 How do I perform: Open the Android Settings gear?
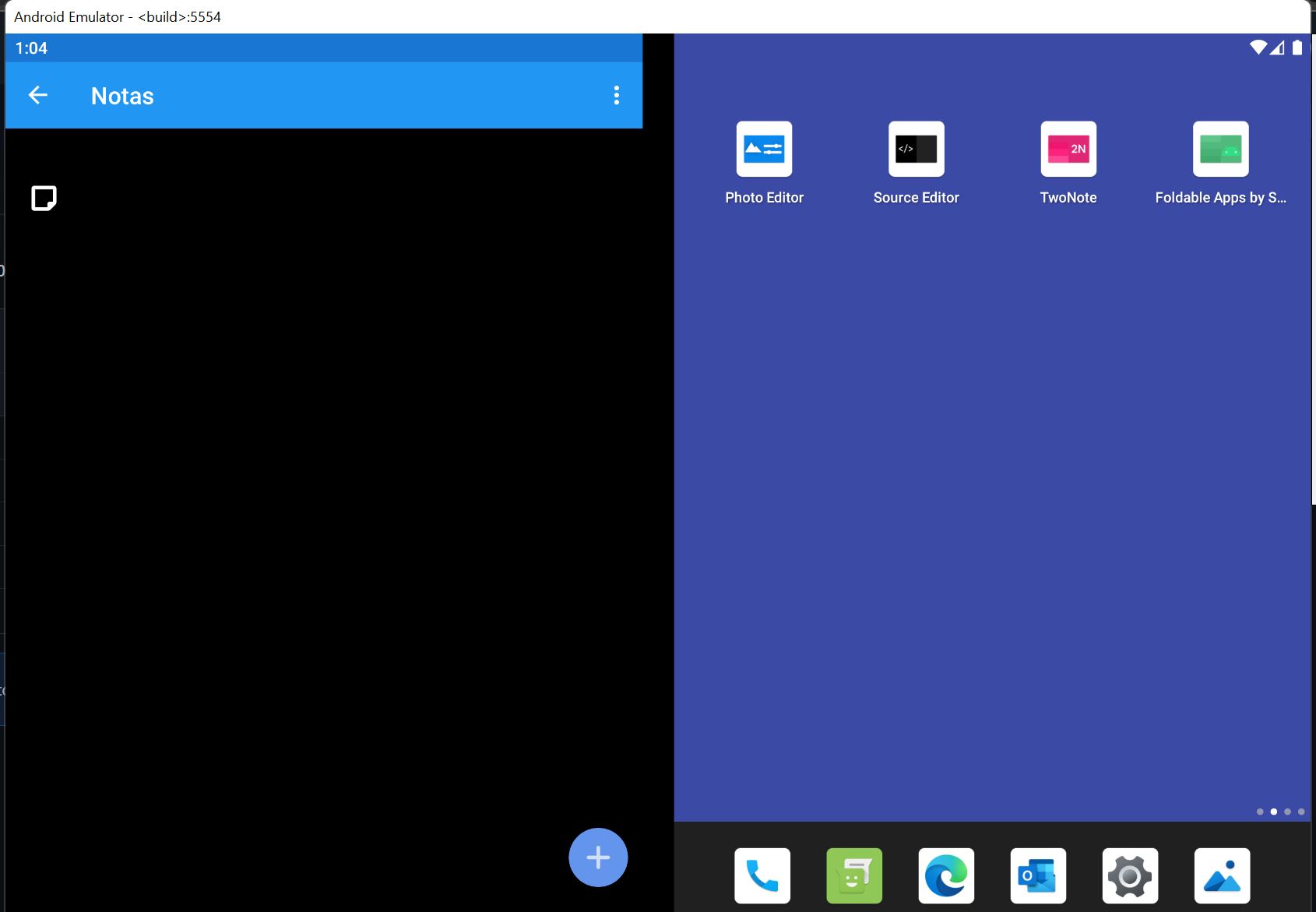1130,875
